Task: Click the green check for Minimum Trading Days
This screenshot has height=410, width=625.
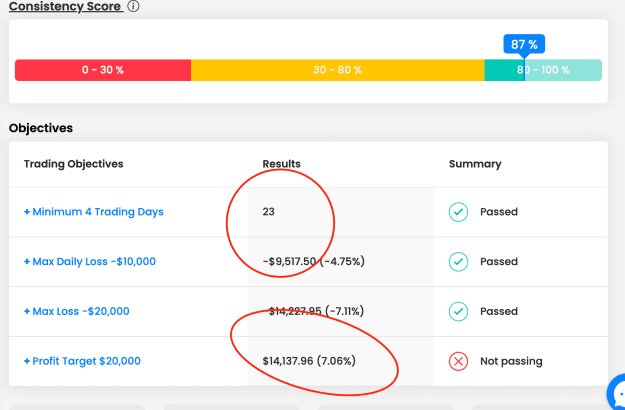Action: tap(458, 212)
